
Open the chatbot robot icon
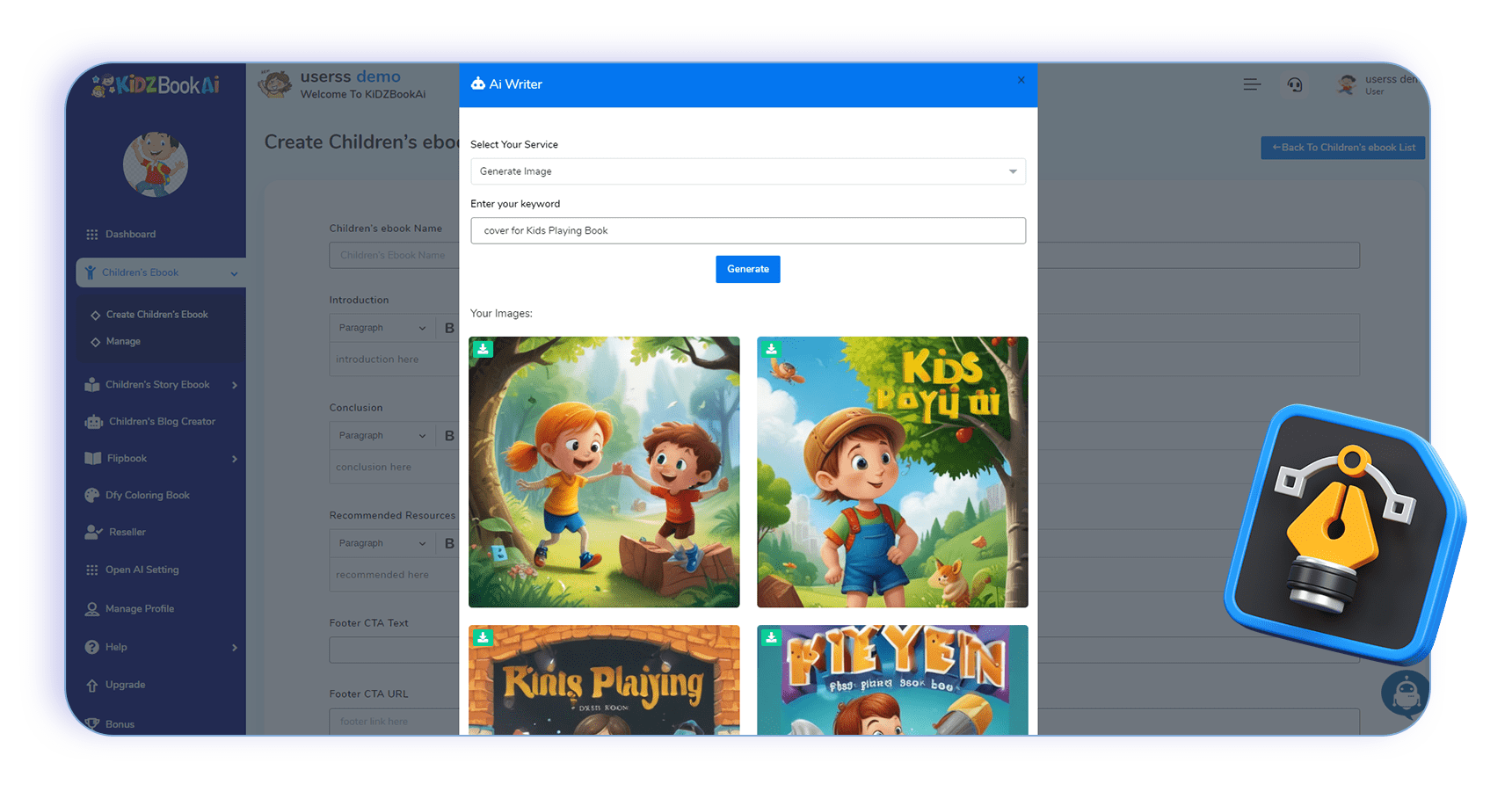point(1405,693)
